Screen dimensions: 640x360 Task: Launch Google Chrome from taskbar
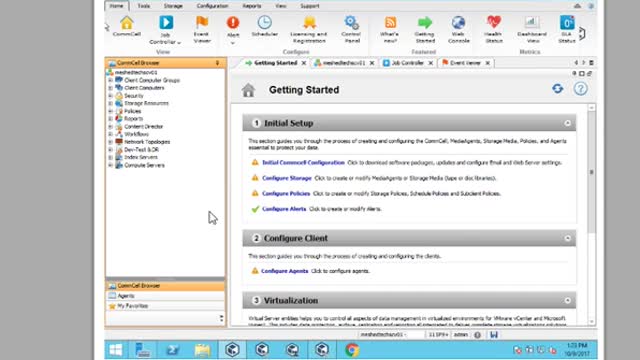(352, 350)
